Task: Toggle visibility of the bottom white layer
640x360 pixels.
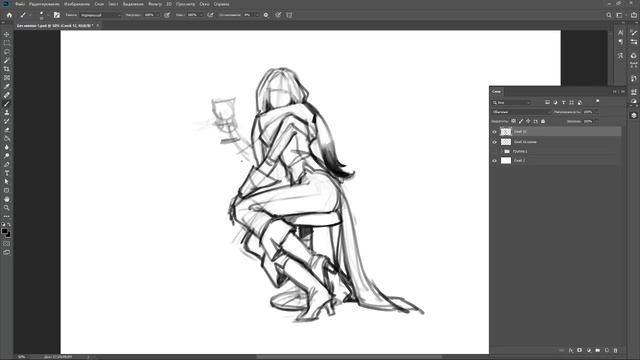Action: 494,161
